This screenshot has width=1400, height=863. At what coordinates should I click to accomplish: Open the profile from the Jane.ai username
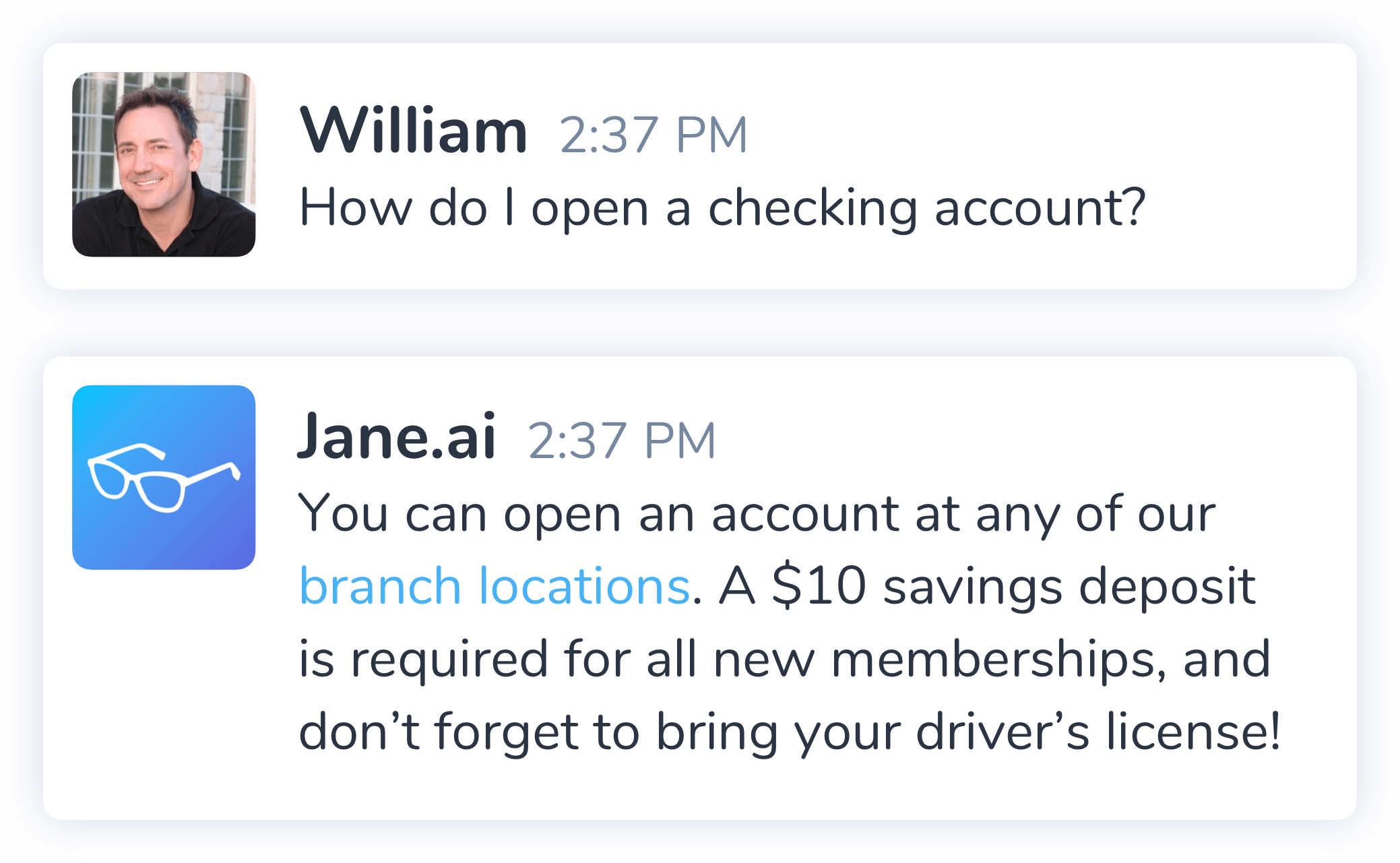[397, 437]
